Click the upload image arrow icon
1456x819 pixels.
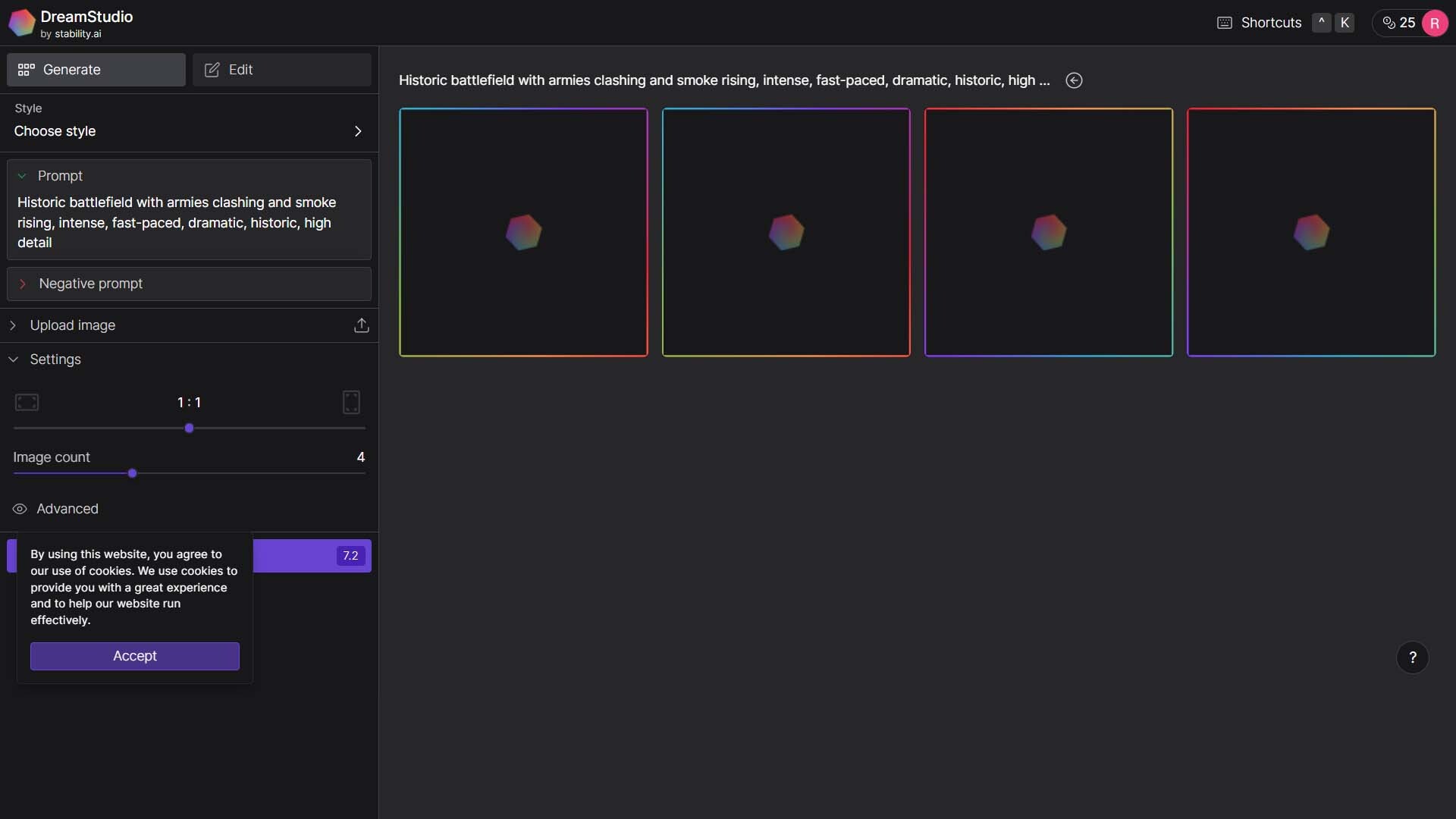(361, 325)
